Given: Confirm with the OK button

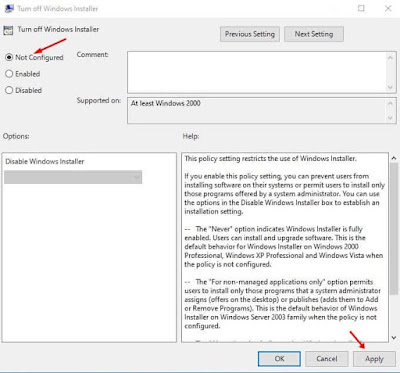Looking at the screenshot, I should click(279, 359).
